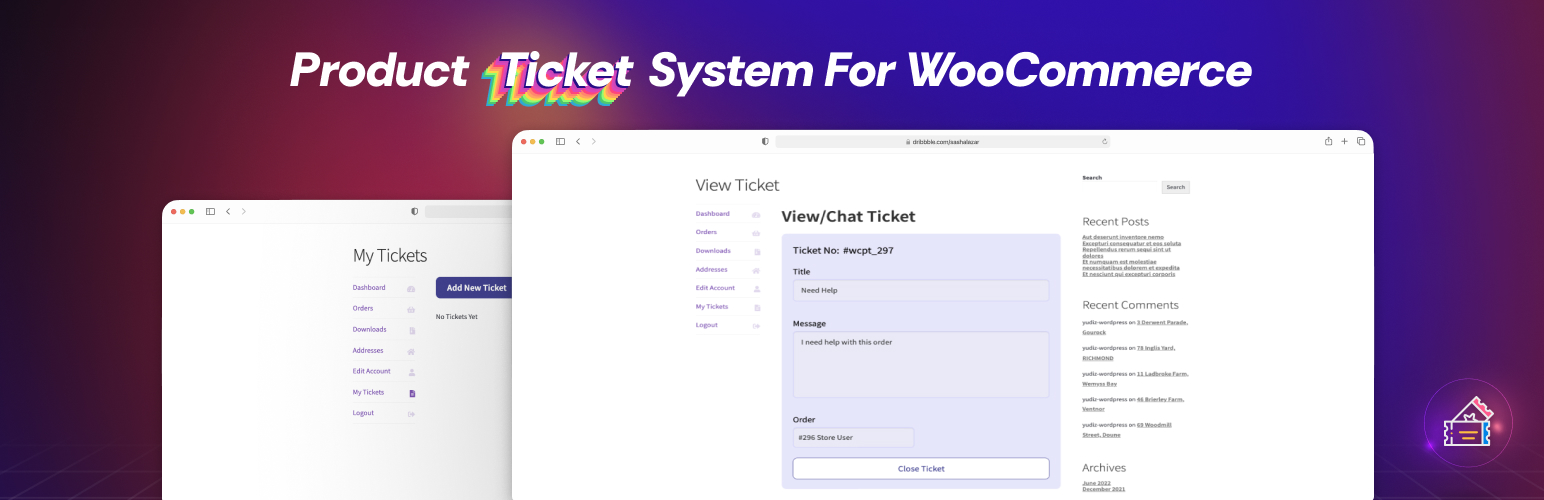
Task: Open recent post Excepturi consequatur et eos soluta
Action: (1132, 243)
